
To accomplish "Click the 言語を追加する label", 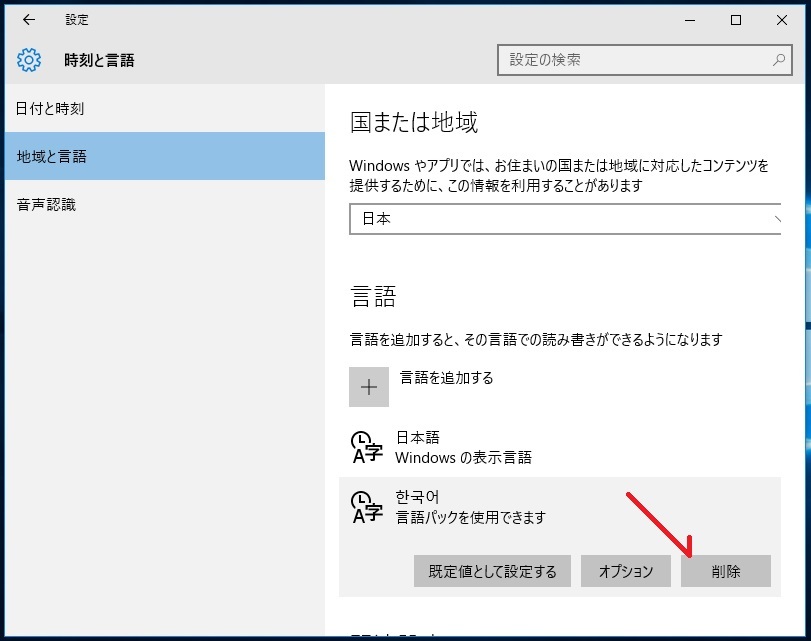I will (x=446, y=378).
